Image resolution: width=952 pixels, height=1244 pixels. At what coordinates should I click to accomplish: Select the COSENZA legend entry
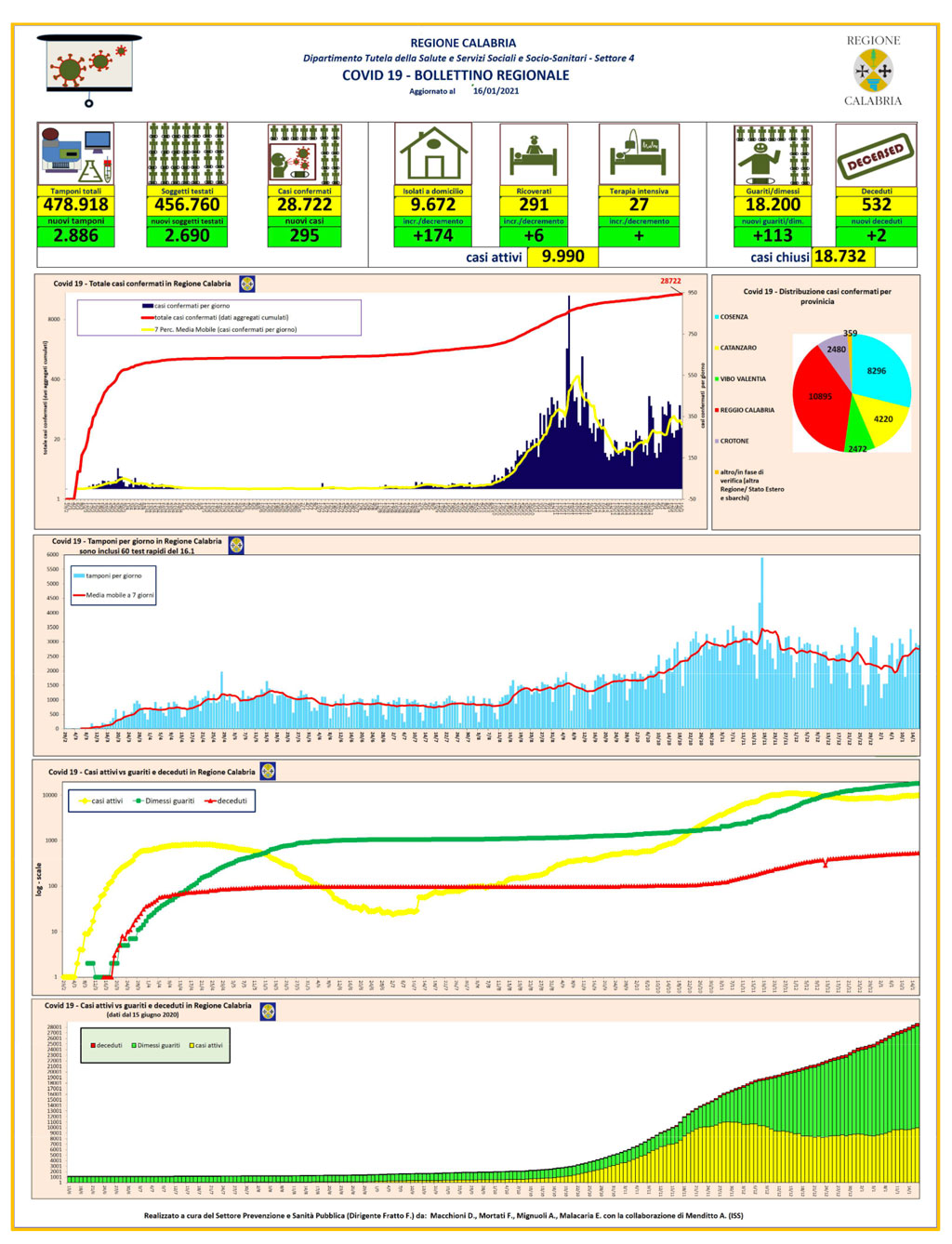(x=732, y=317)
